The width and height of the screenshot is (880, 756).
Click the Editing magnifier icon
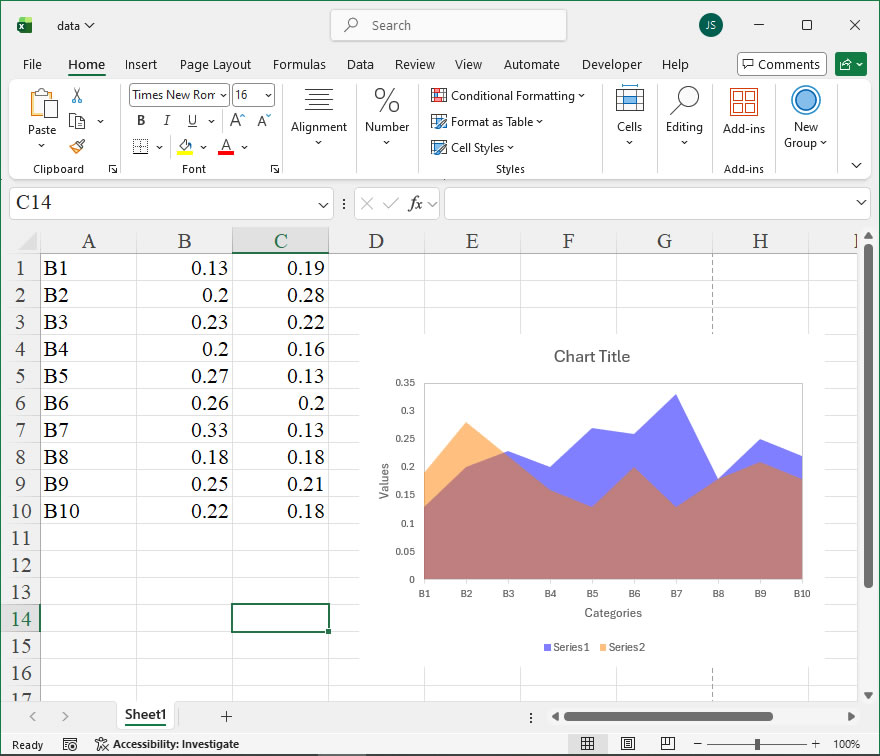[x=684, y=102]
